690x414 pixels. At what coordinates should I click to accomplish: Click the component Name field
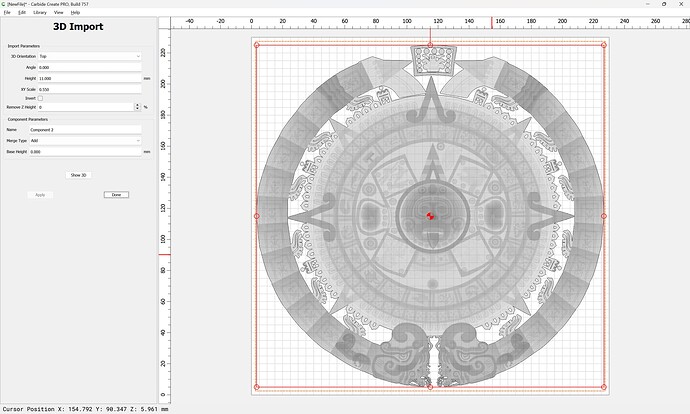85,130
